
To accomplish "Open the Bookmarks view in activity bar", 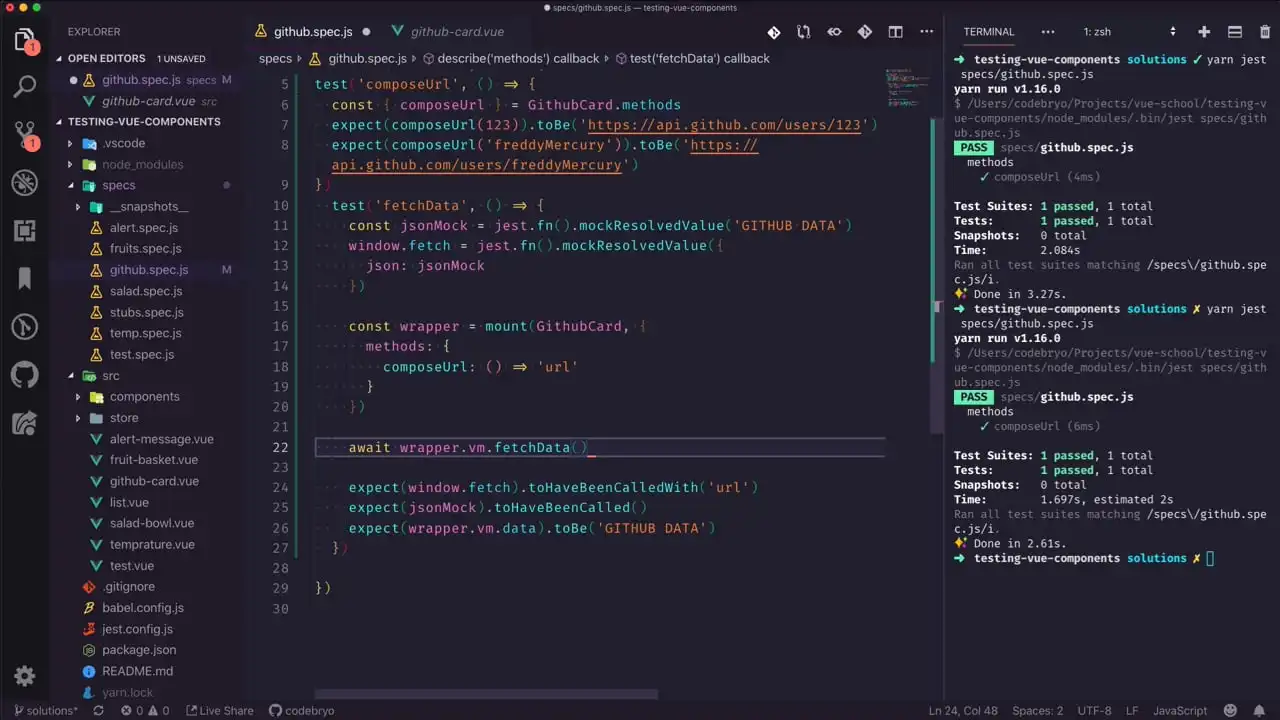I will (x=25, y=279).
